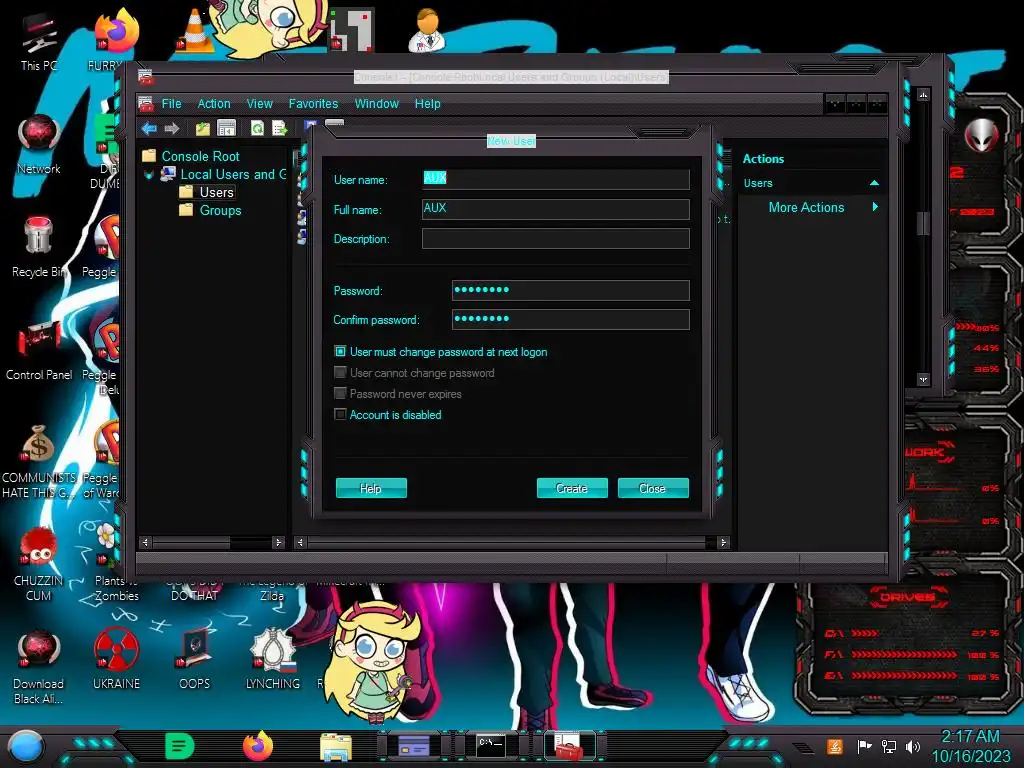
Task: Click the Export List toolbar icon
Action: (x=280, y=129)
